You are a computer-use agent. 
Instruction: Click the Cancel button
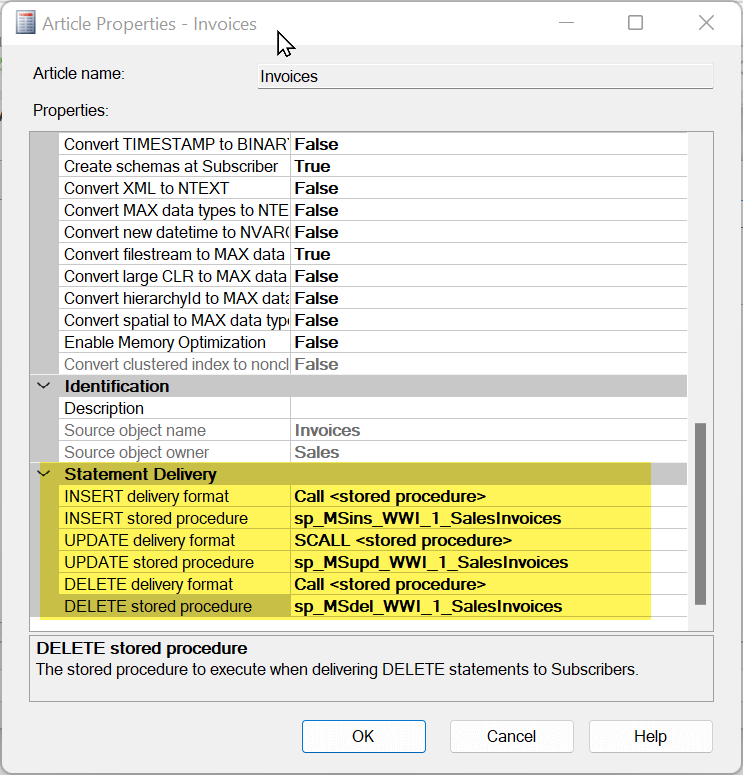tap(511, 736)
